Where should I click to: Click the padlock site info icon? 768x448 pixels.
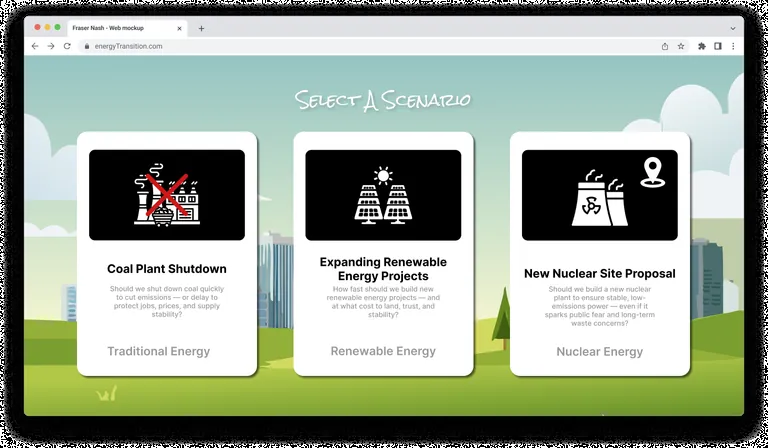(x=87, y=46)
